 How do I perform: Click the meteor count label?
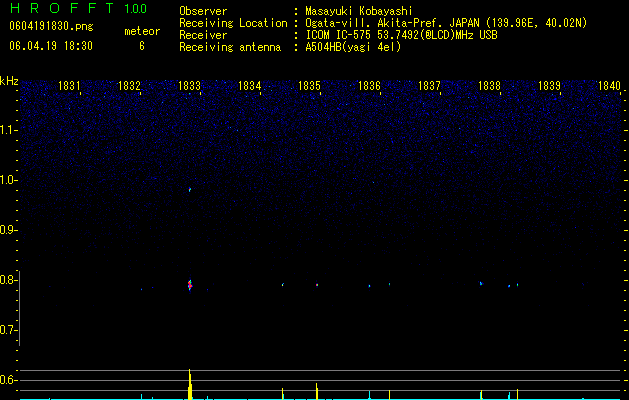142,31
